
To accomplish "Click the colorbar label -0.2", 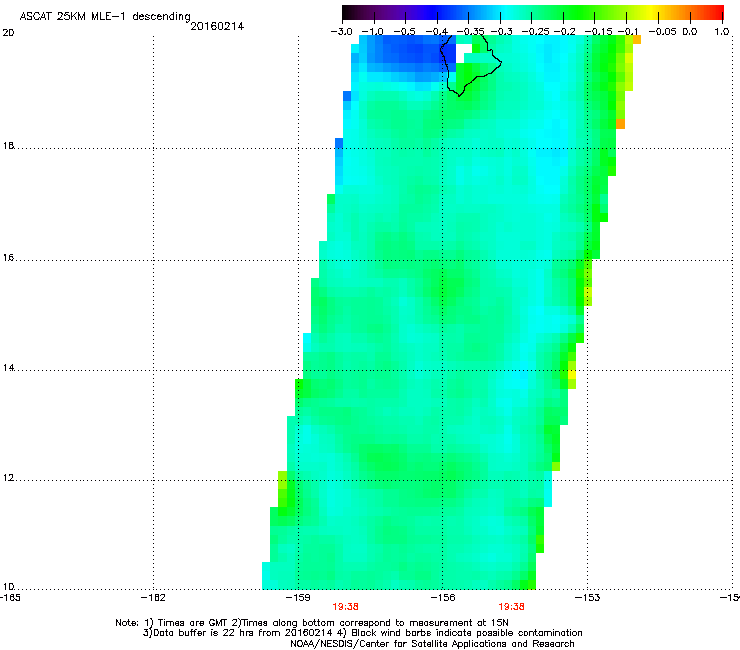I will (564, 32).
